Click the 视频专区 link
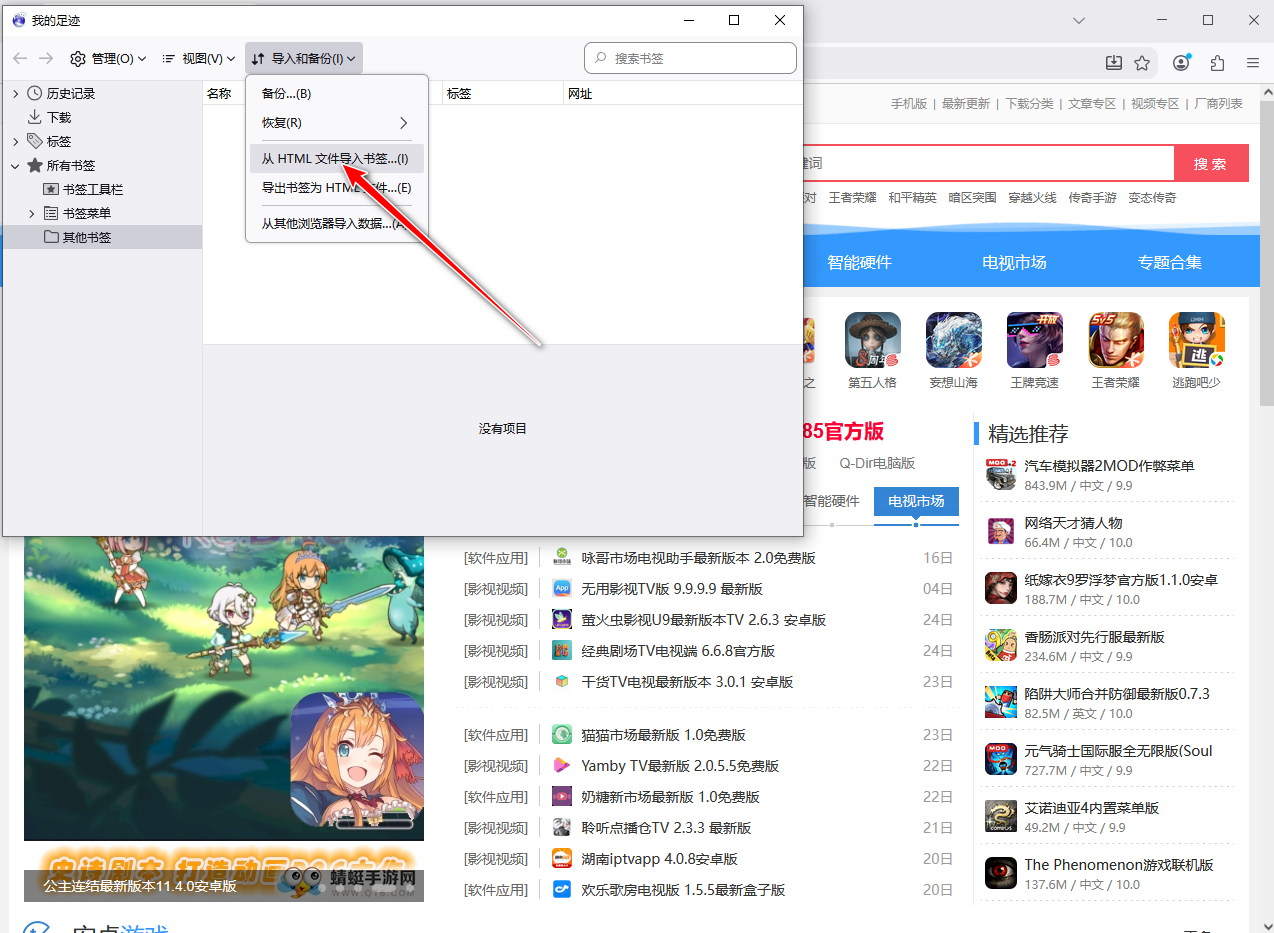Image resolution: width=1274 pixels, height=933 pixels. 1155,104
